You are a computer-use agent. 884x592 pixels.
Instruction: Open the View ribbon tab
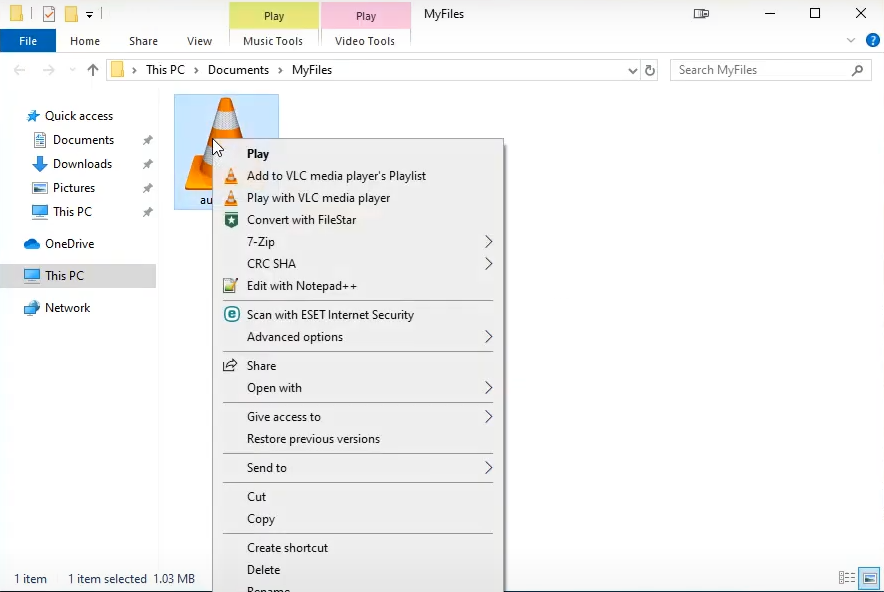[x=200, y=41]
